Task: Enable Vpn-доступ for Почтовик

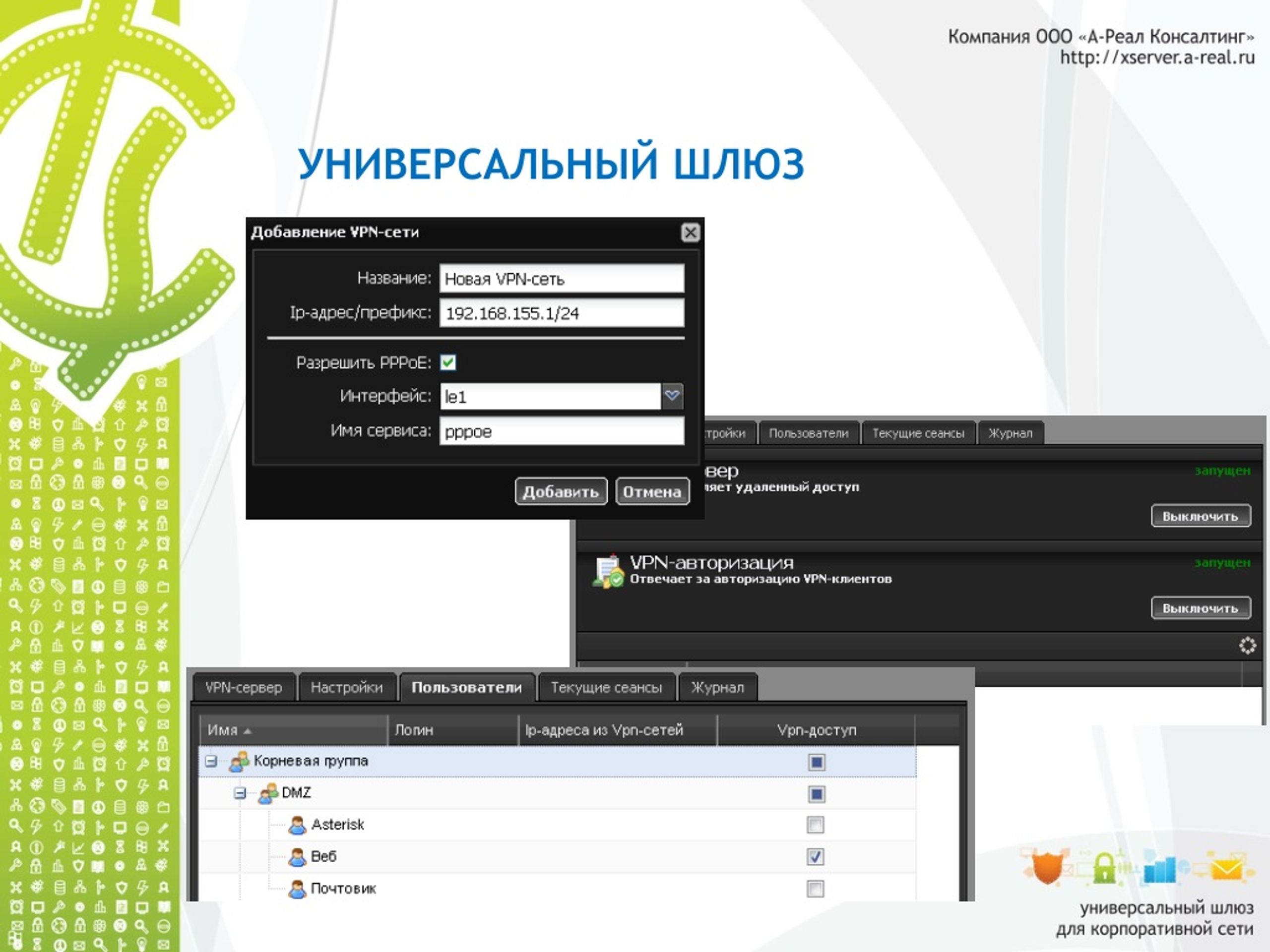Action: click(x=815, y=889)
